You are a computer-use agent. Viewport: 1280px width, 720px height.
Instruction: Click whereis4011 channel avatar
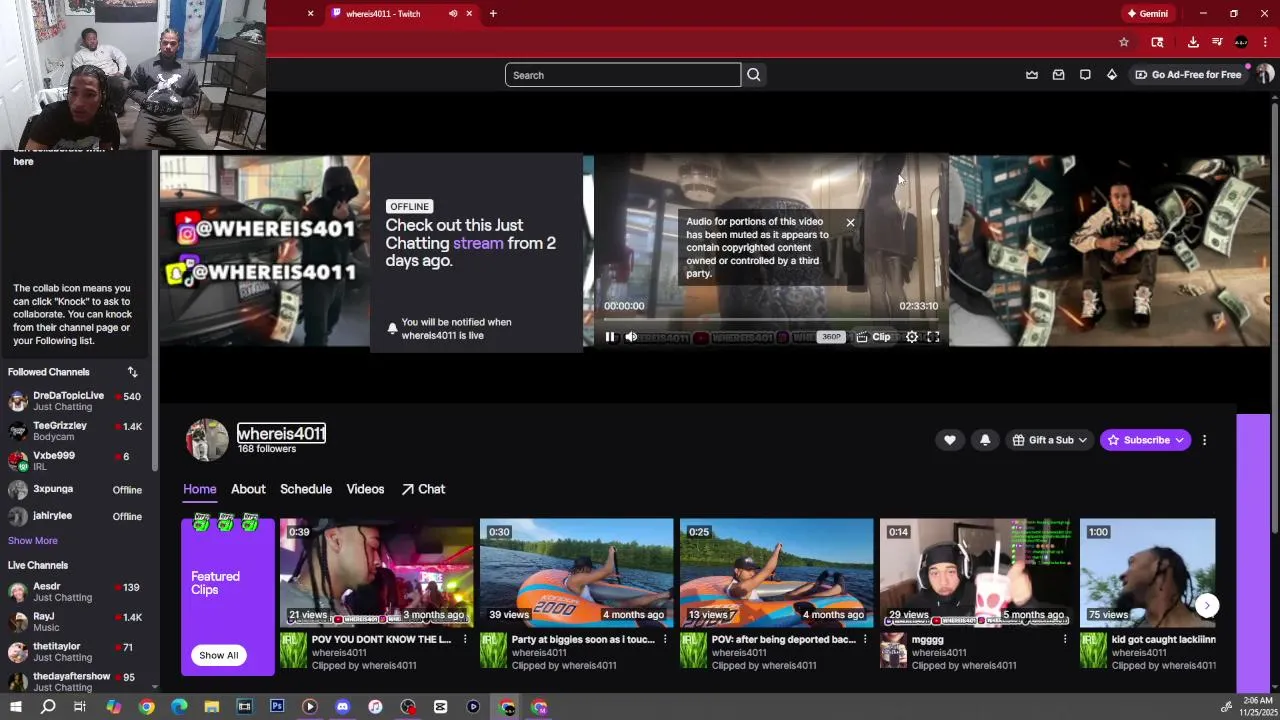coord(207,440)
